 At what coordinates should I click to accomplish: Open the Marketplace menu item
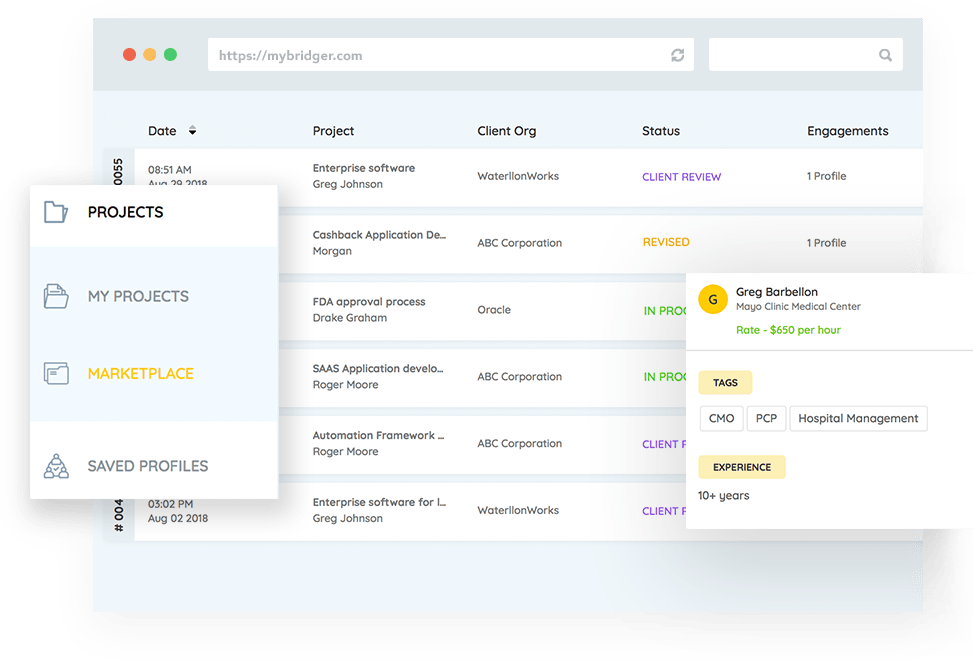140,374
